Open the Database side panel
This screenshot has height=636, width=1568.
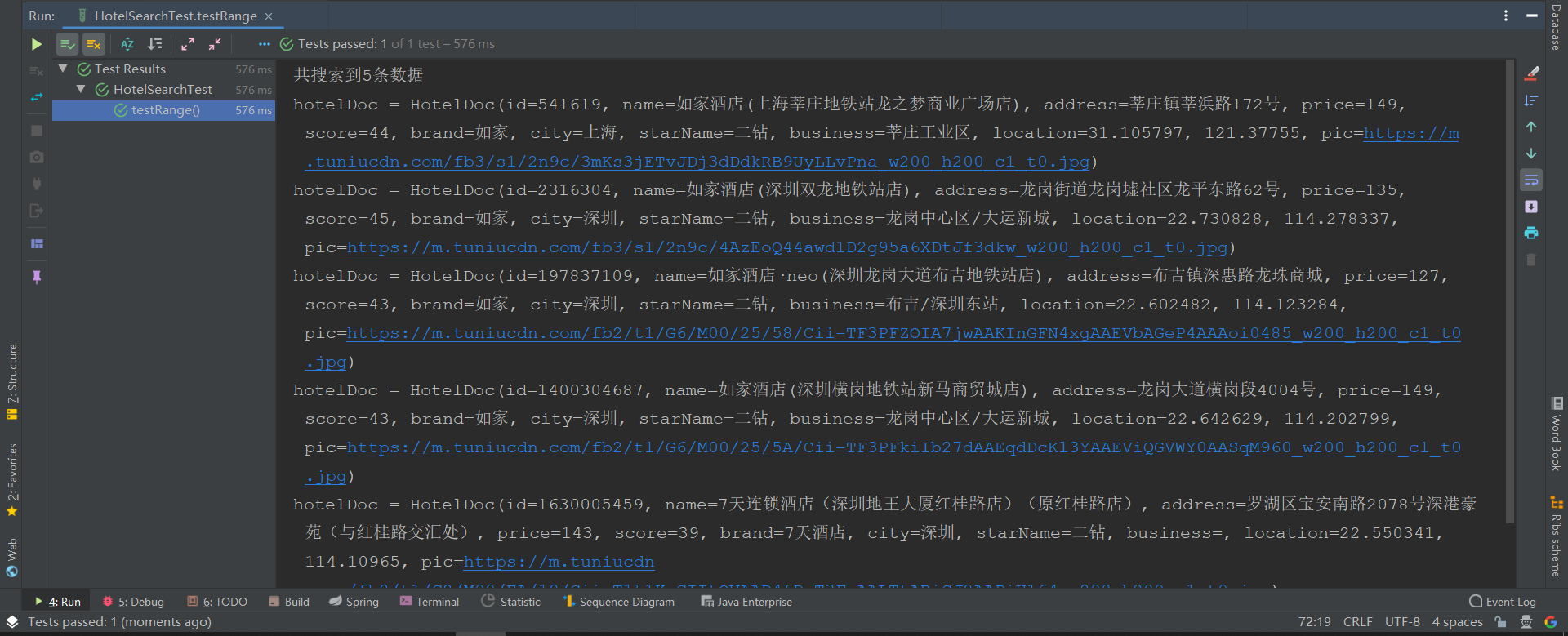1557,27
